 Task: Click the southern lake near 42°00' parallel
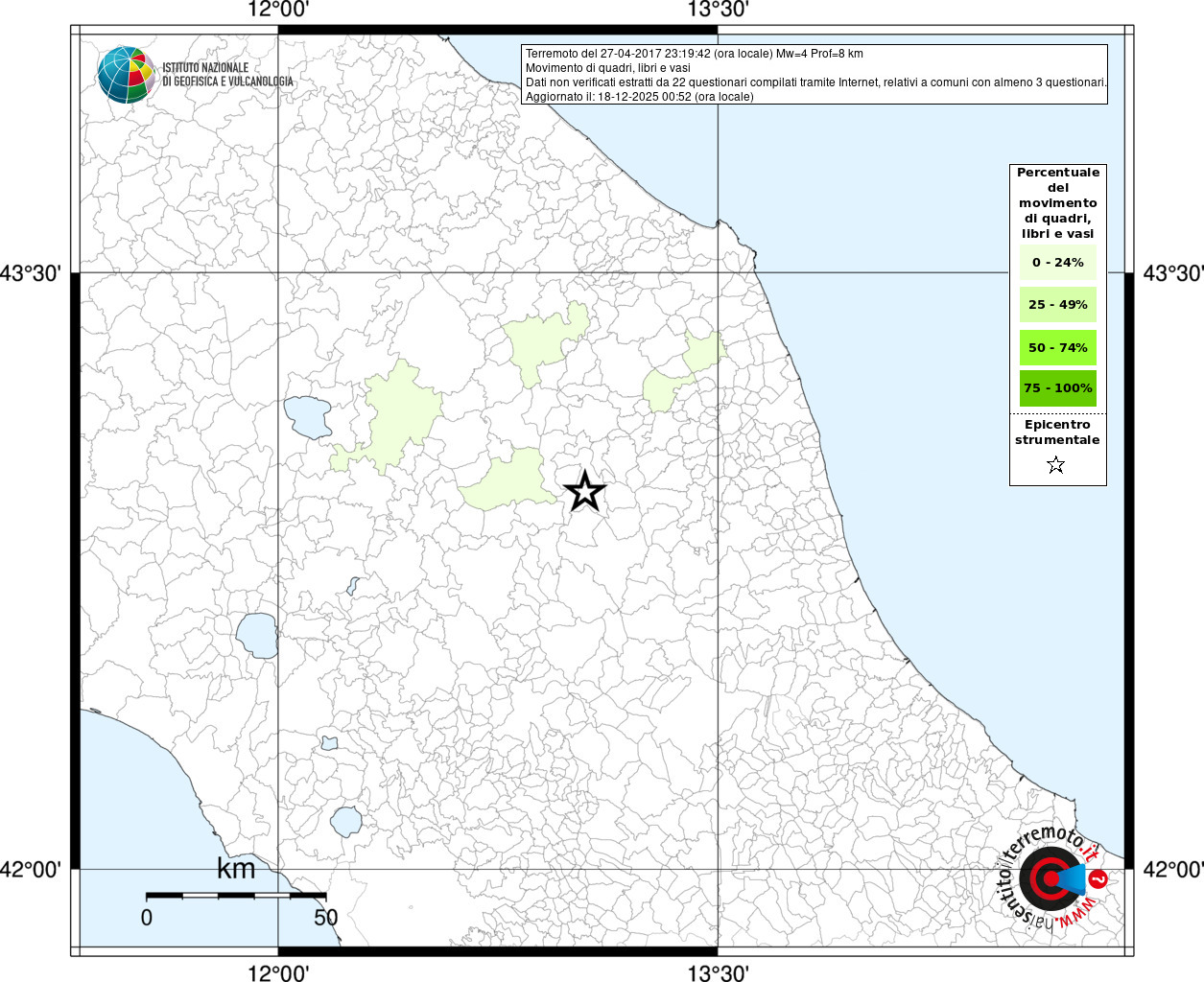[346, 821]
